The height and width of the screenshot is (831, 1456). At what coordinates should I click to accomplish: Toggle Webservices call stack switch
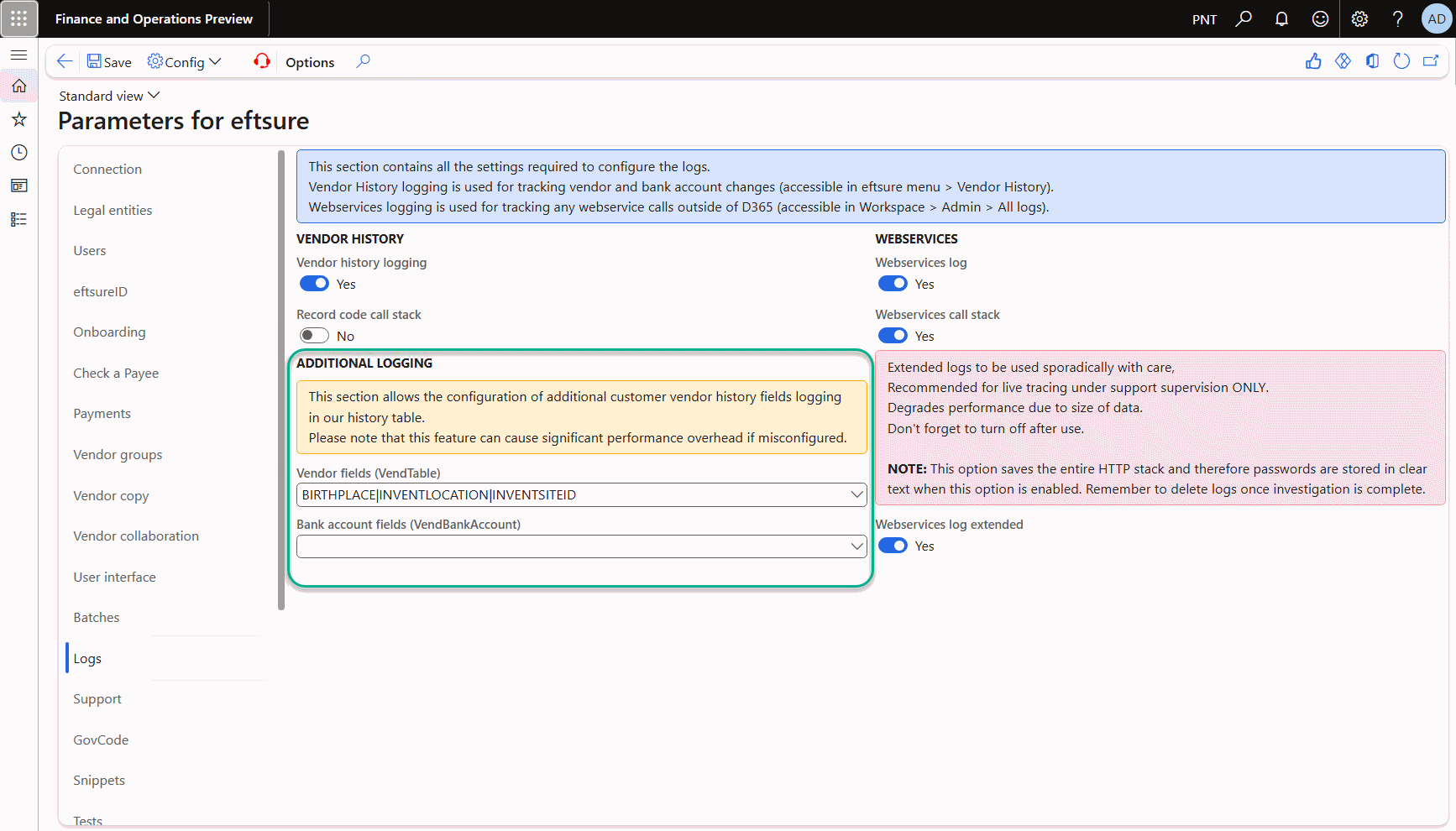pyautogui.click(x=893, y=336)
